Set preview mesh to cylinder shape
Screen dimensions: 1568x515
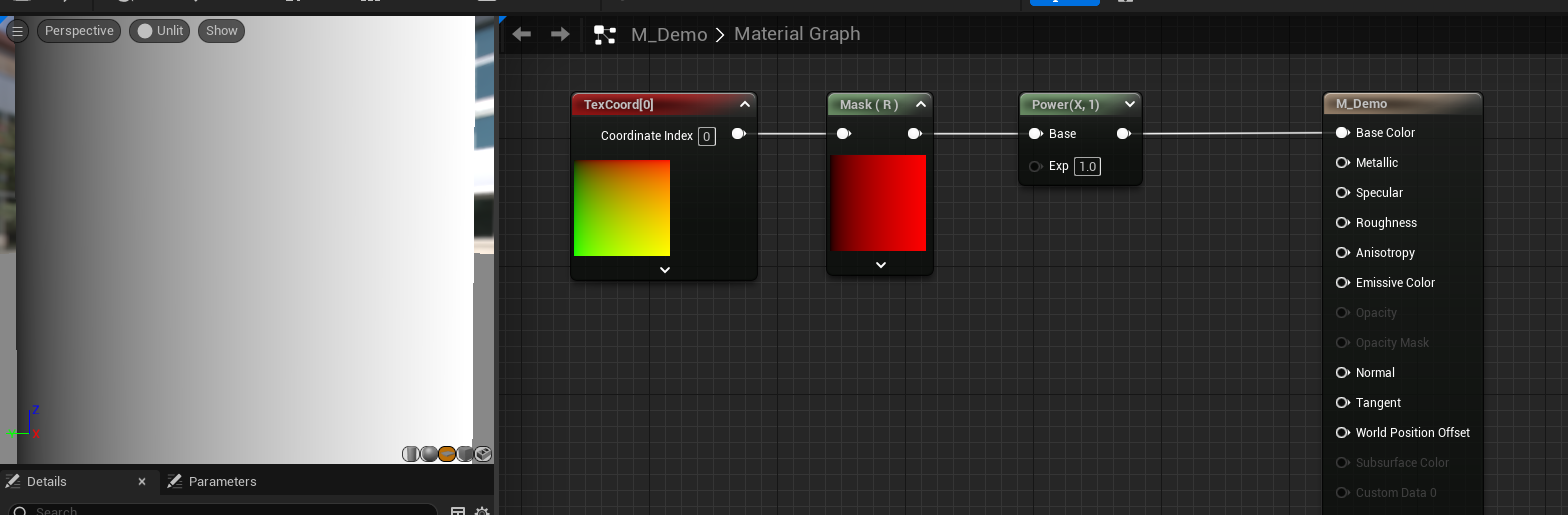click(x=411, y=454)
